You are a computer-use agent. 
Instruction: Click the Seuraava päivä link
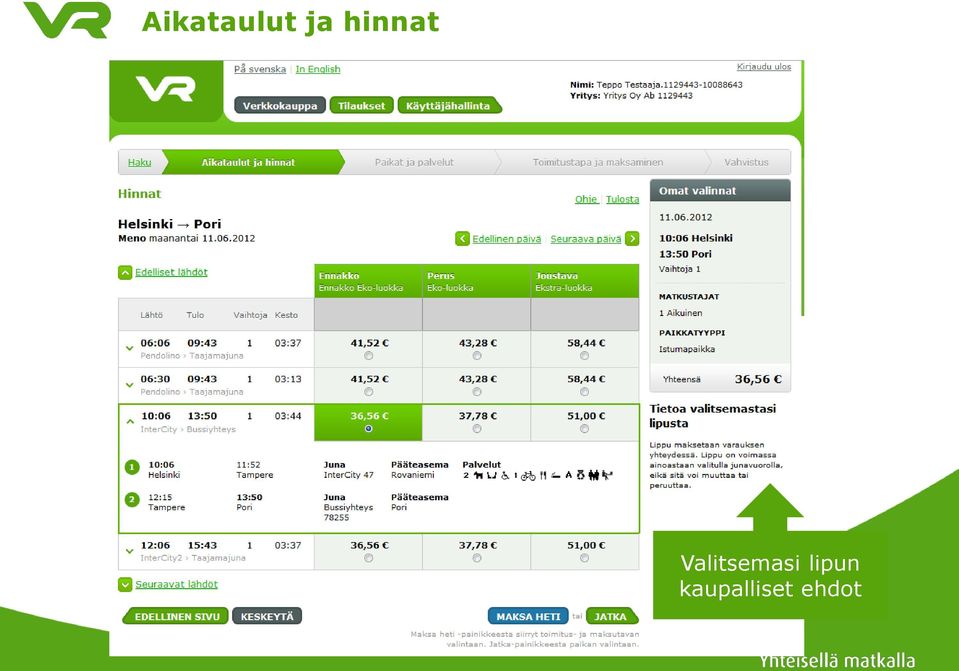pyautogui.click(x=586, y=239)
